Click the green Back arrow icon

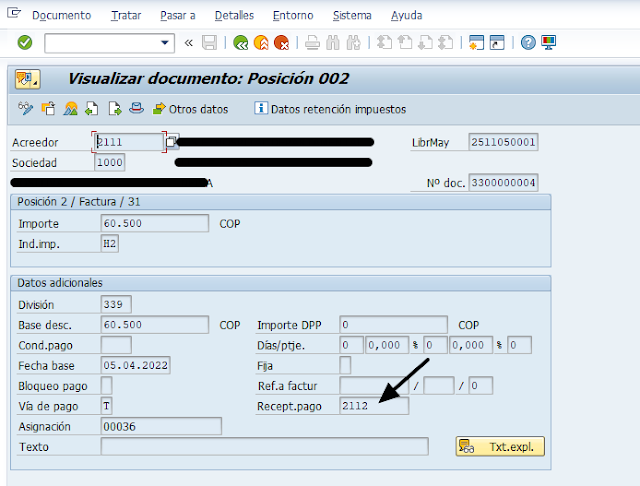240,43
